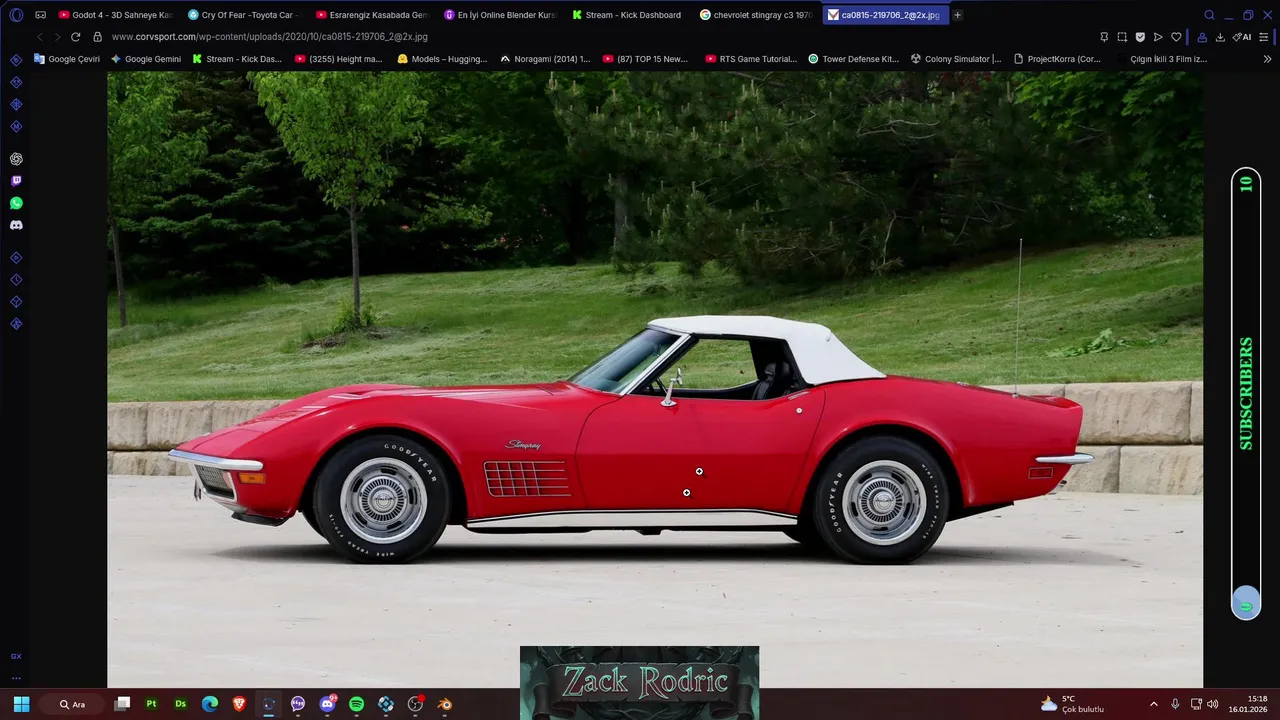Click the Ara taskbar search box
The width and height of the screenshot is (1280, 720).
(72, 704)
